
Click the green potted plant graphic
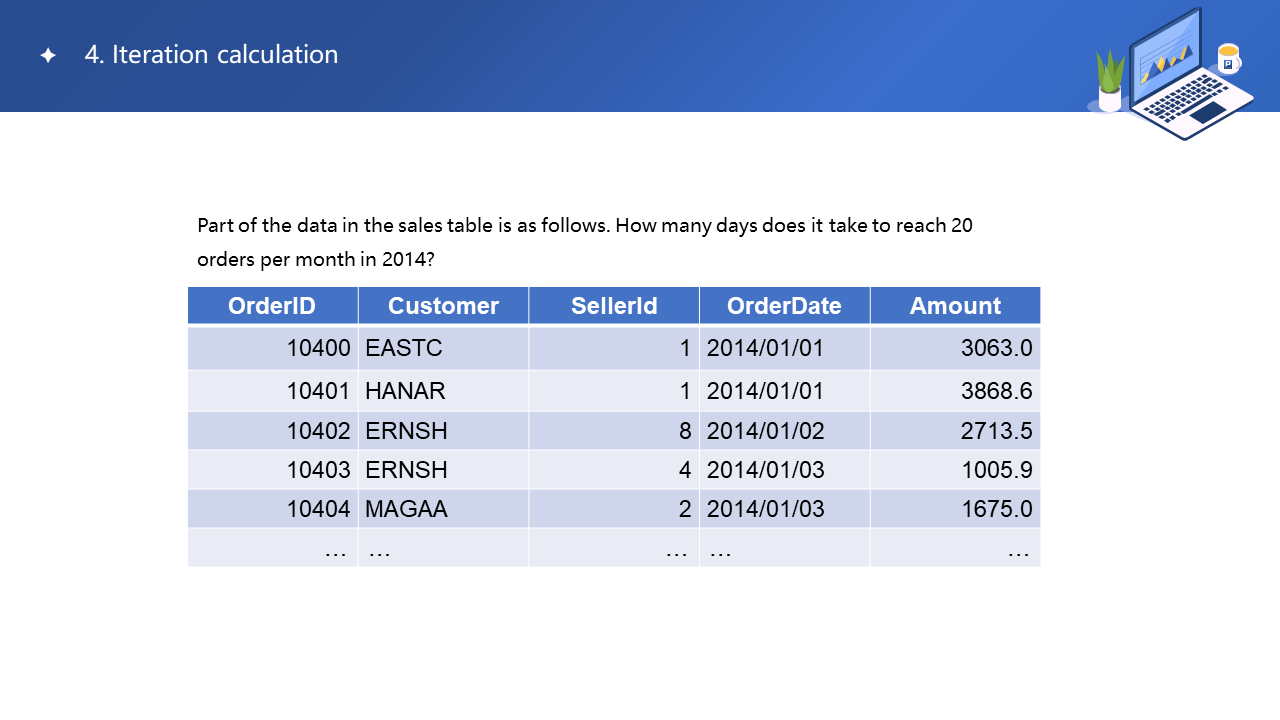1110,81
